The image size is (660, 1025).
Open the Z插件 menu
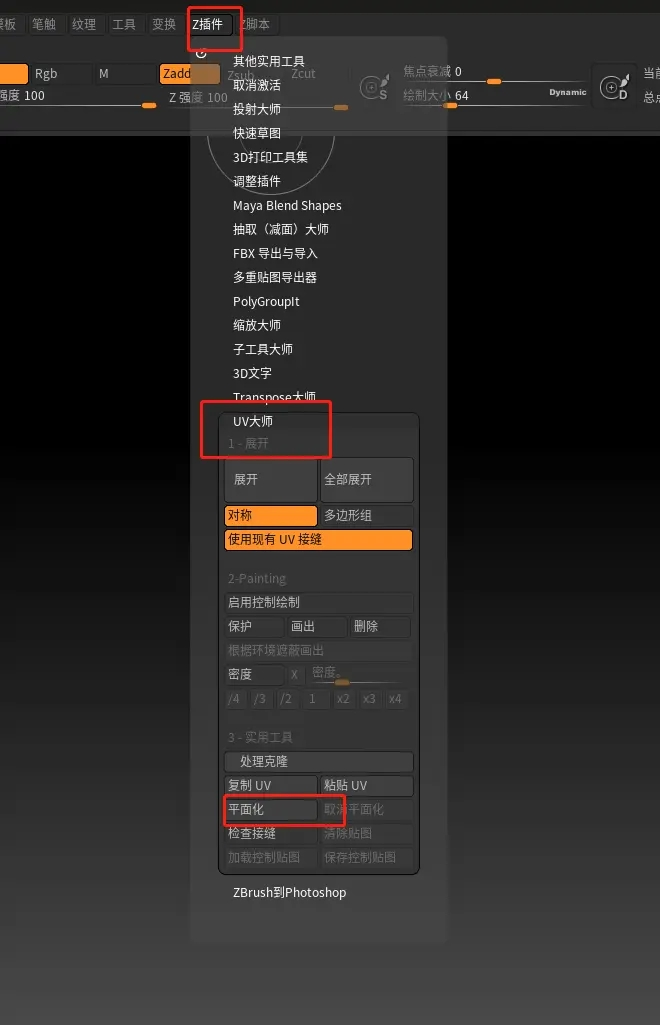pyautogui.click(x=208, y=24)
